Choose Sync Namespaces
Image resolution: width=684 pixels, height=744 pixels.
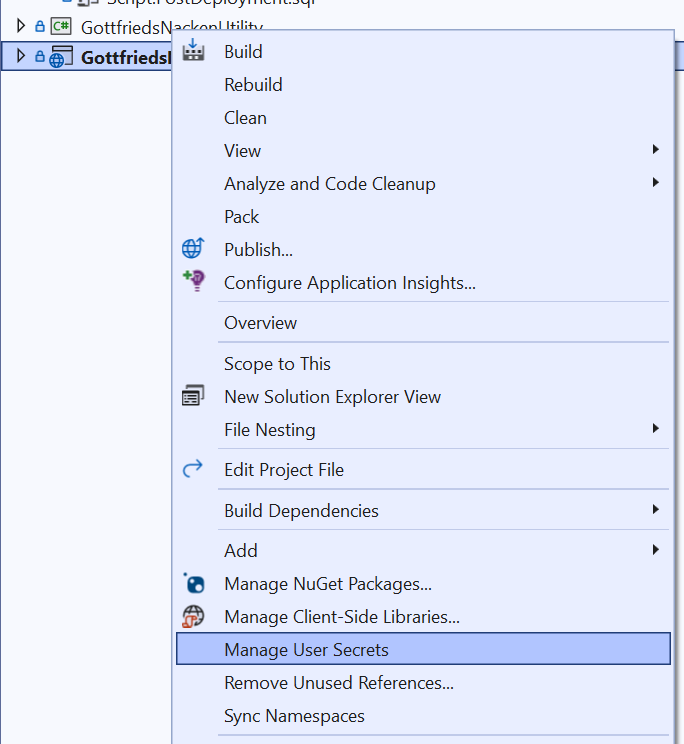(x=294, y=716)
